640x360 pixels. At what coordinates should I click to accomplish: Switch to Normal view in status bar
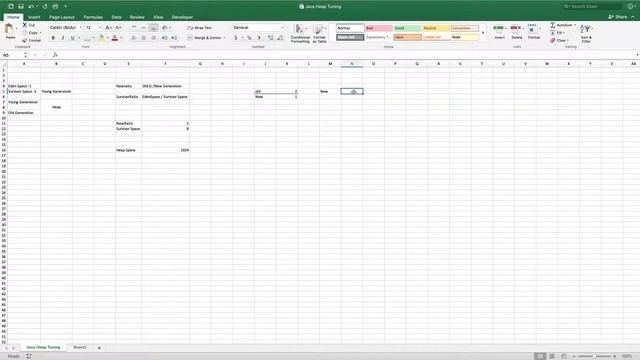(x=540, y=356)
